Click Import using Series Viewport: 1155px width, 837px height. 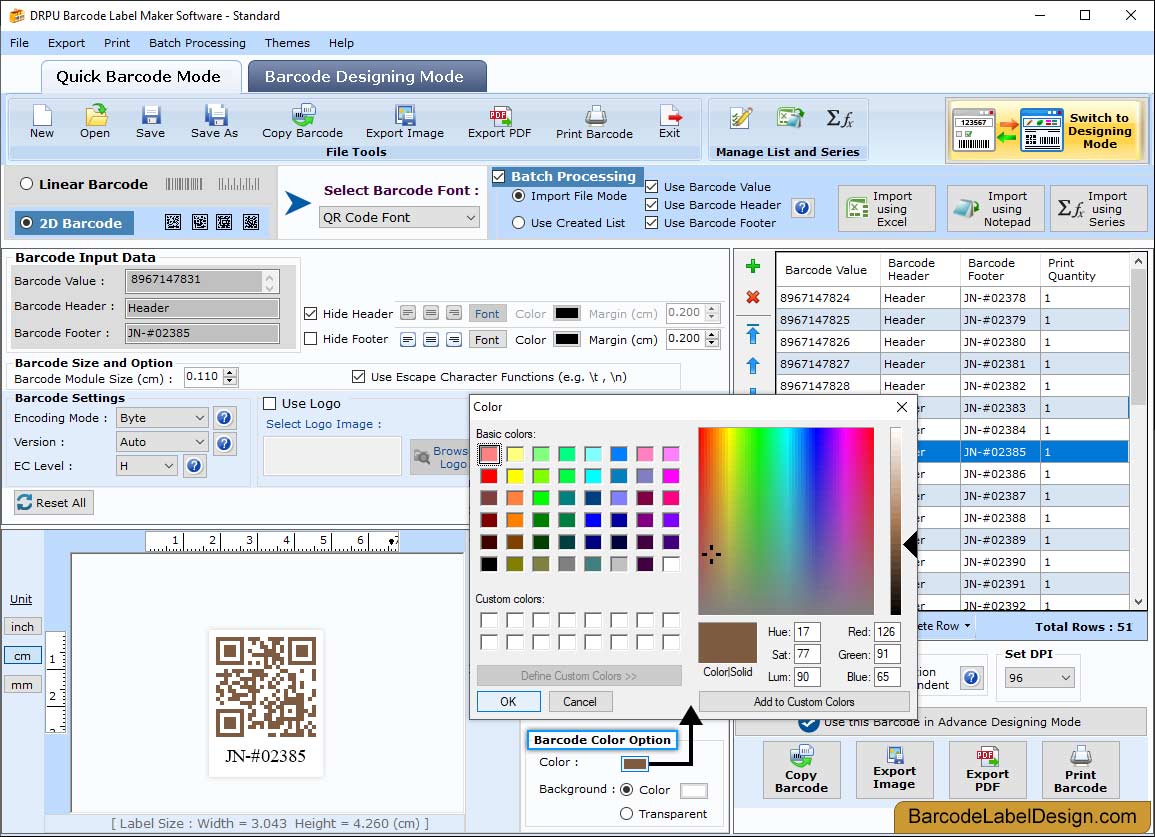pos(1098,209)
